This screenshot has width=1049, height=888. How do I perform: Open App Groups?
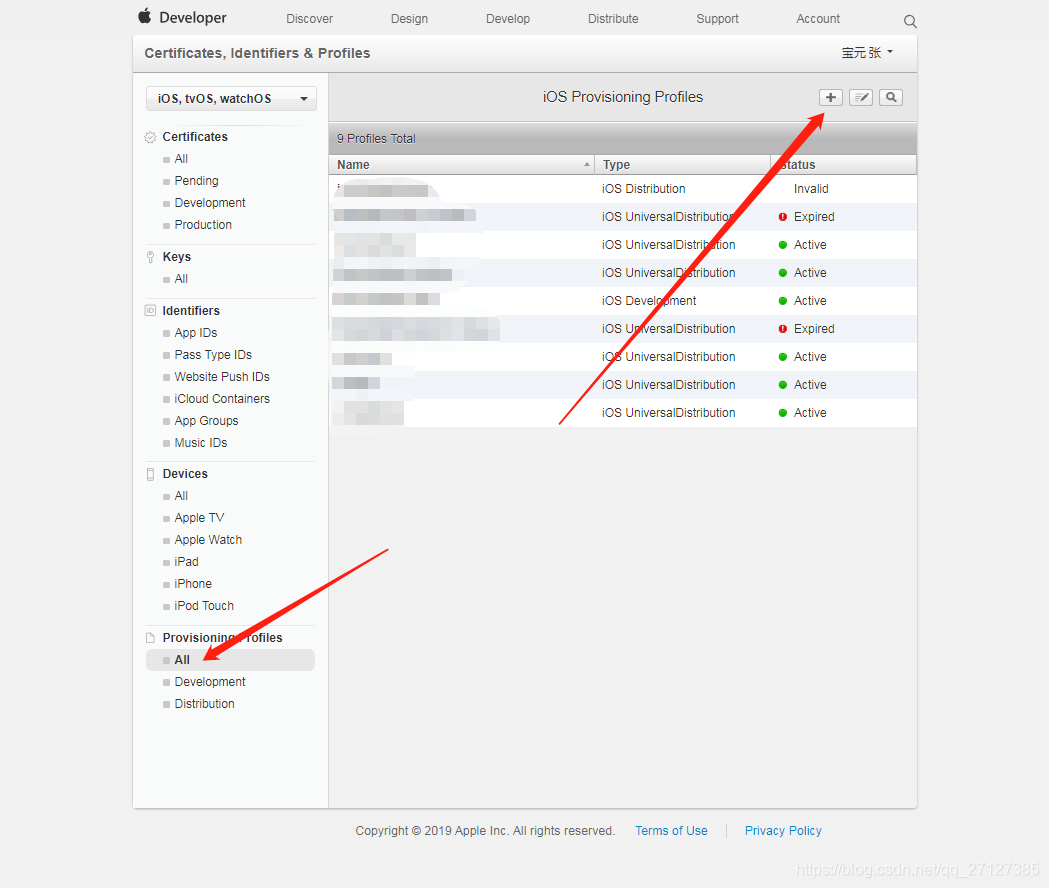206,421
